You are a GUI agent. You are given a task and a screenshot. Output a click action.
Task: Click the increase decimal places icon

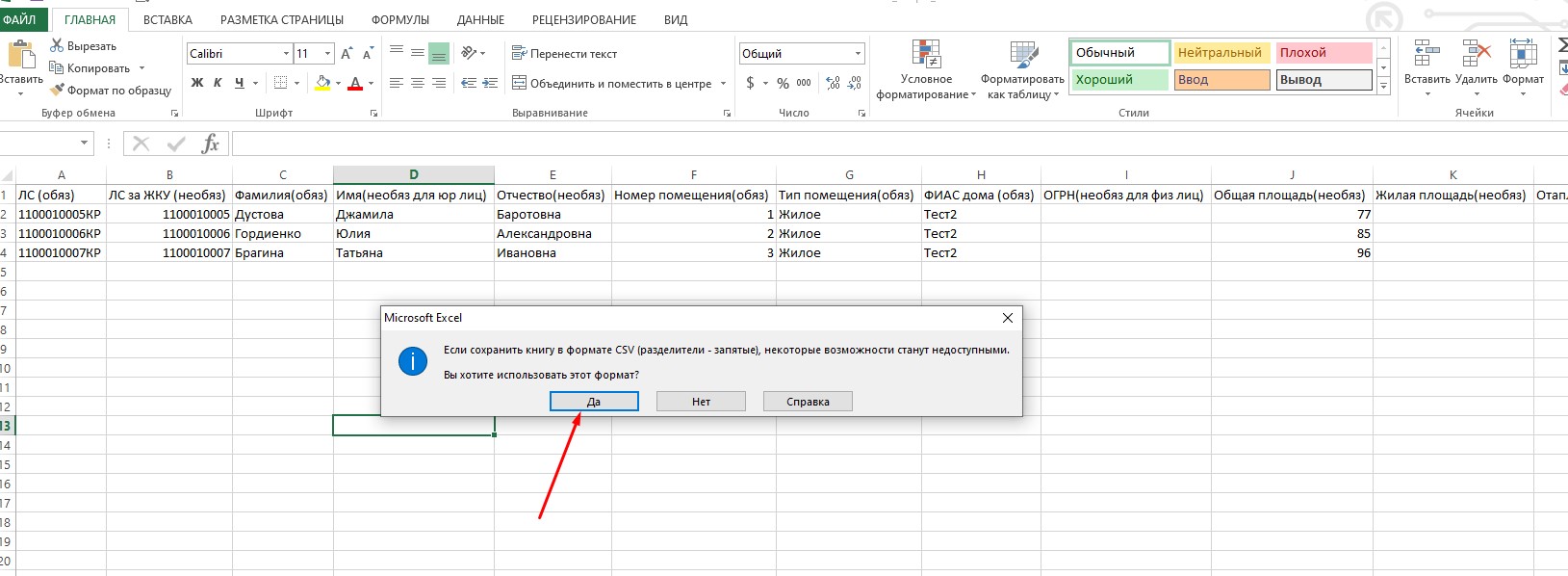pos(833,83)
